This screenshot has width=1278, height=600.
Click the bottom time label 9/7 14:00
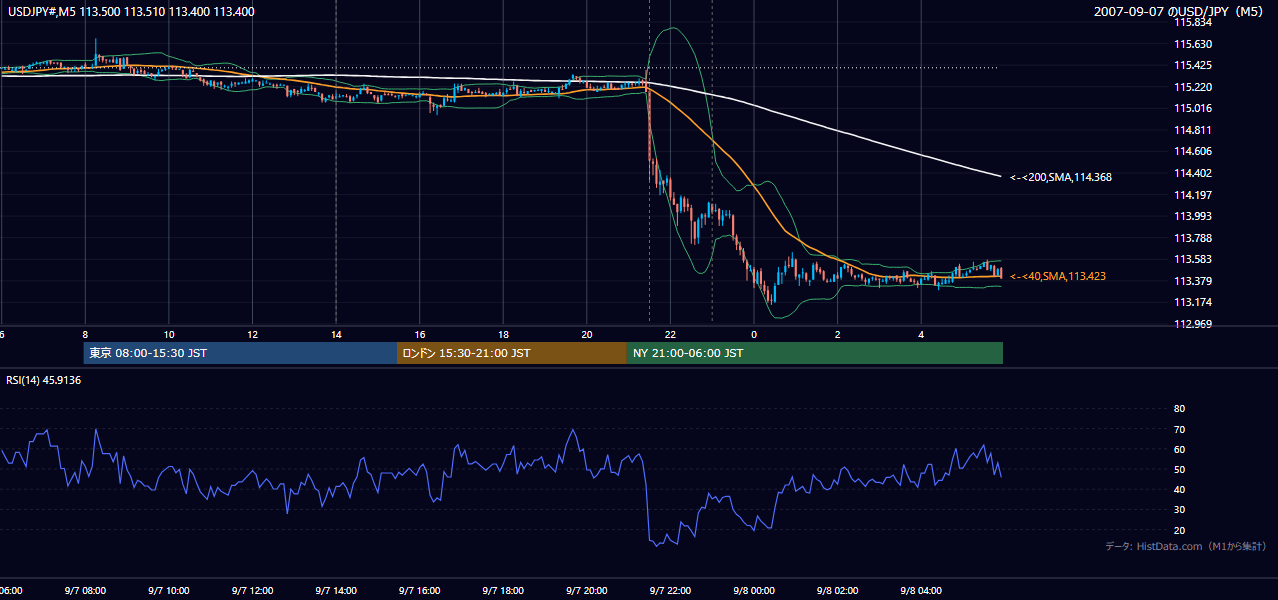coord(336,590)
